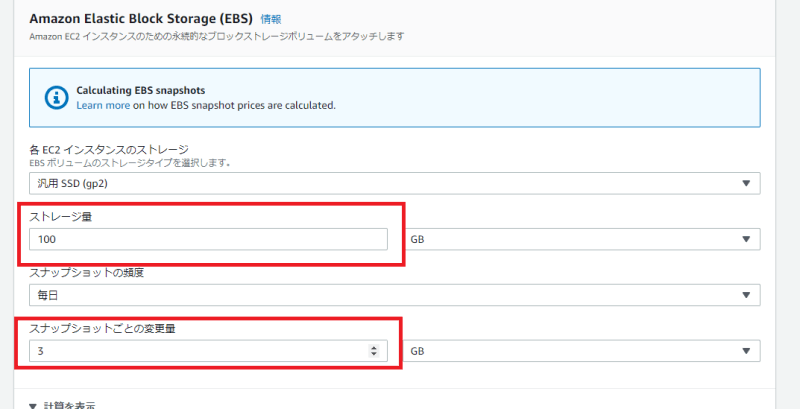Open the 汎用 SSD (gp2) storage type dropdown
This screenshot has height=409, width=800.
pyautogui.click(x=394, y=184)
